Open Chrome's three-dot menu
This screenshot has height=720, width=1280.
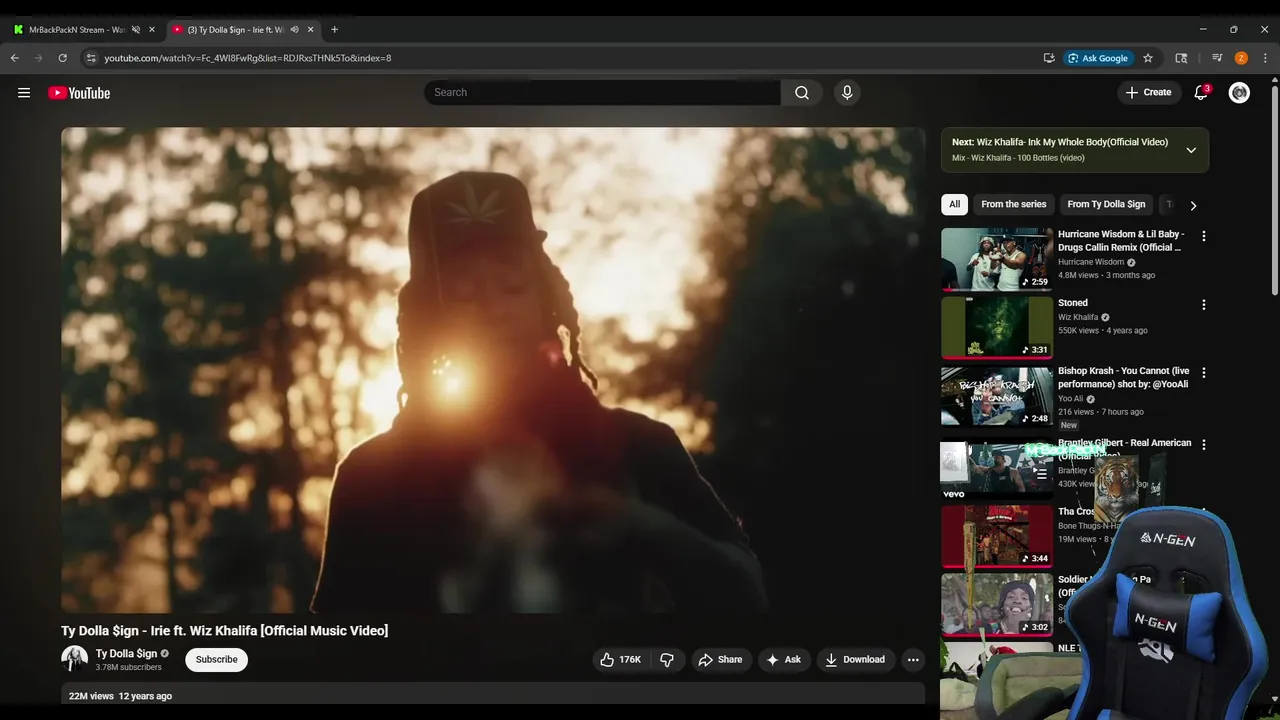(1265, 58)
